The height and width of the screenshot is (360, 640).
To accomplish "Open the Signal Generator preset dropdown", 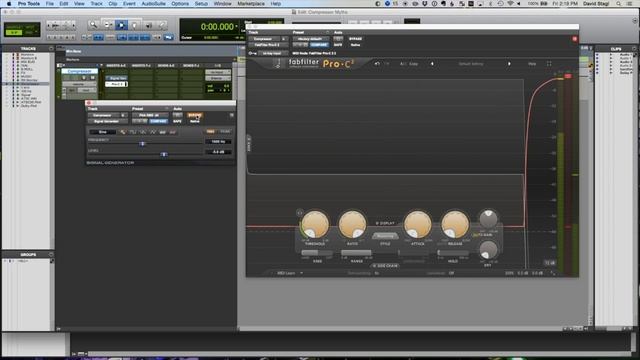I will click(x=149, y=115).
